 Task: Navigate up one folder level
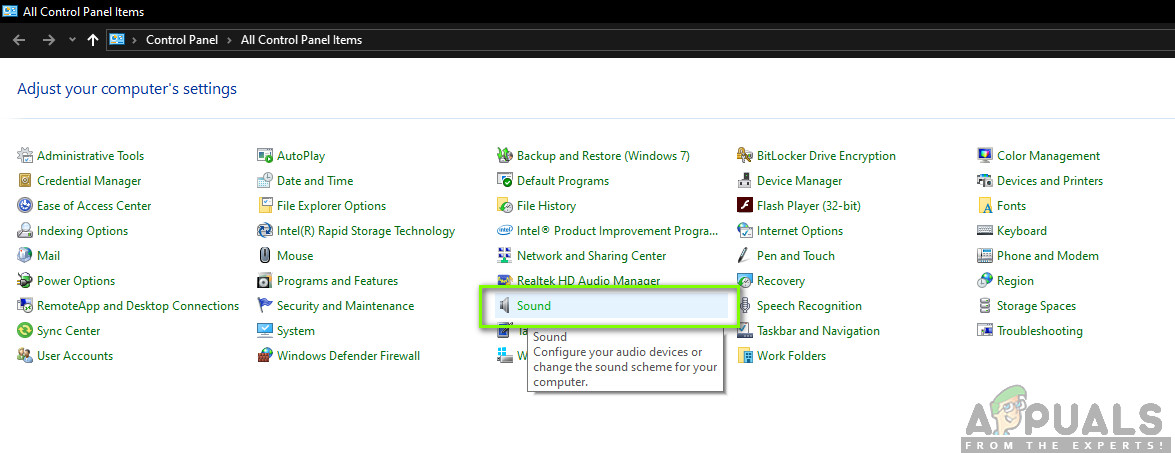point(94,40)
